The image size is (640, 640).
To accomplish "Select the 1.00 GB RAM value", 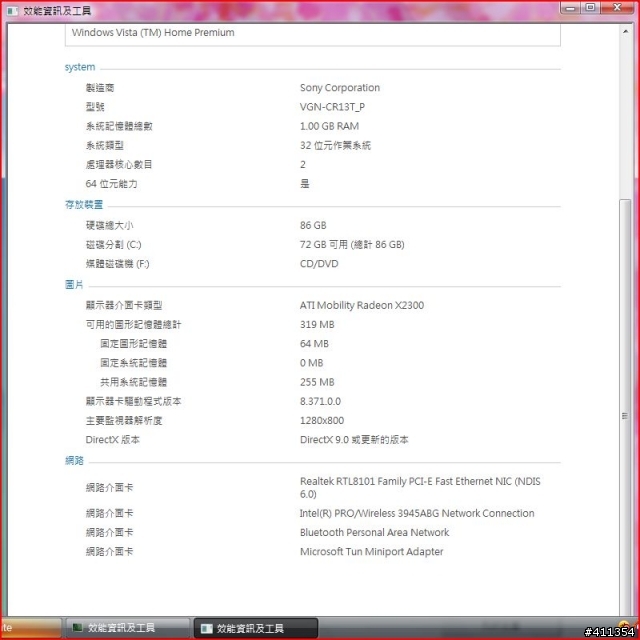I will point(329,126).
